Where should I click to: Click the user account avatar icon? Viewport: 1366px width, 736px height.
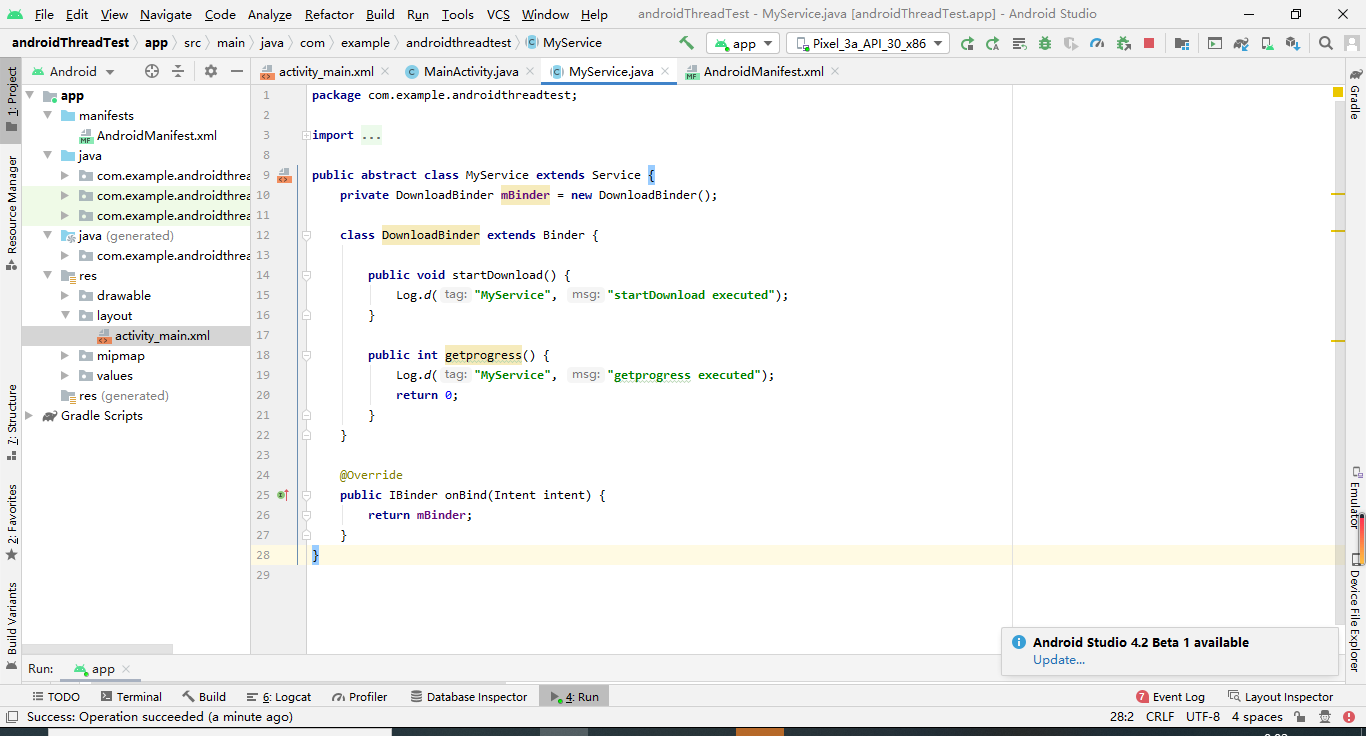point(1351,43)
